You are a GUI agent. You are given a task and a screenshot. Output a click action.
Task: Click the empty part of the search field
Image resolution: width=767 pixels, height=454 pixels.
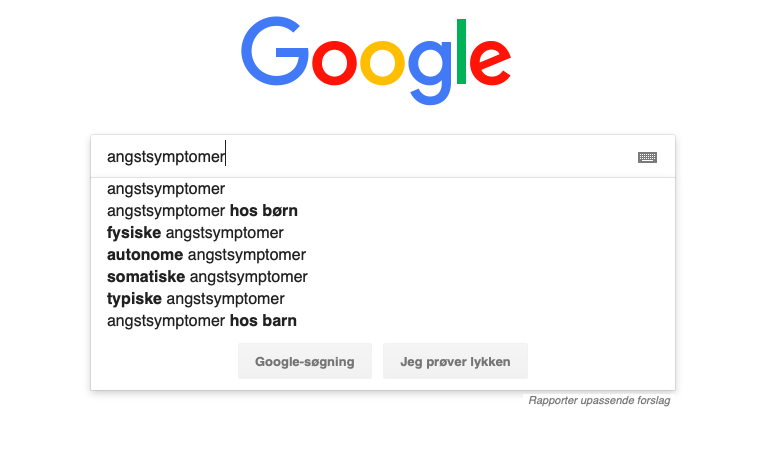pyautogui.click(x=430, y=157)
